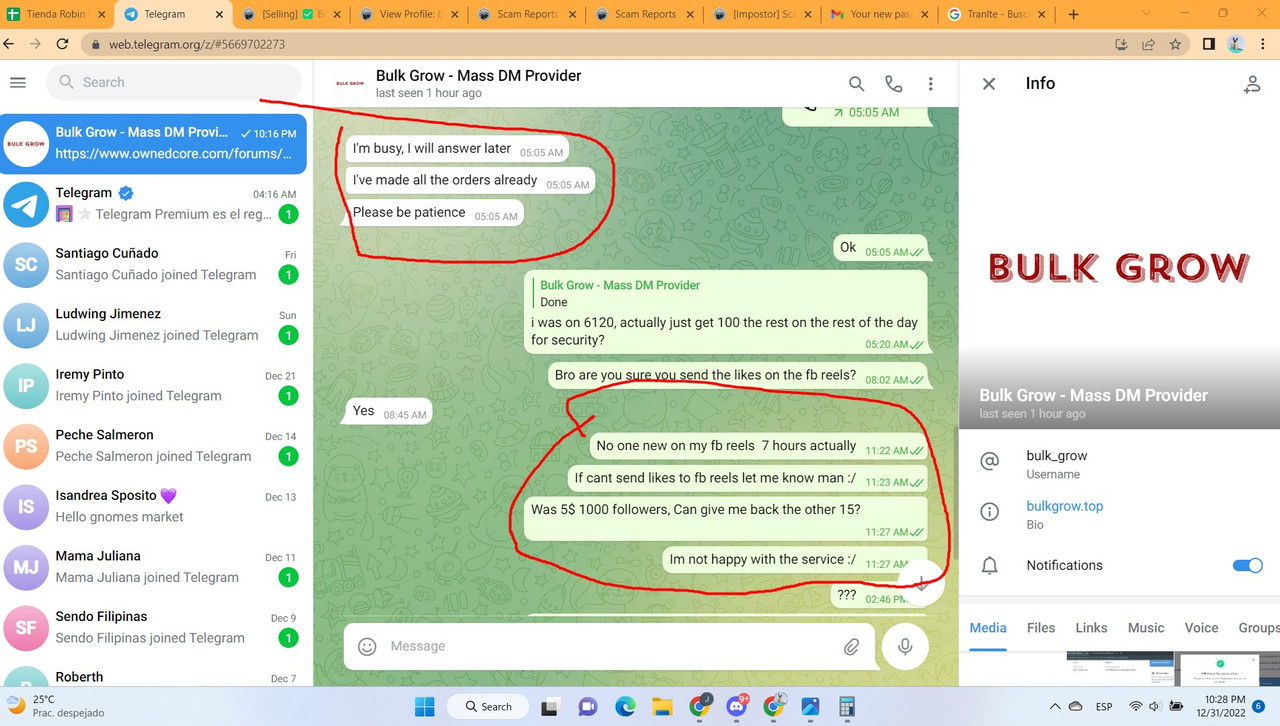Switch to the Your new pass Gmail tab
Image resolution: width=1280 pixels, height=726 pixels.
(878, 14)
